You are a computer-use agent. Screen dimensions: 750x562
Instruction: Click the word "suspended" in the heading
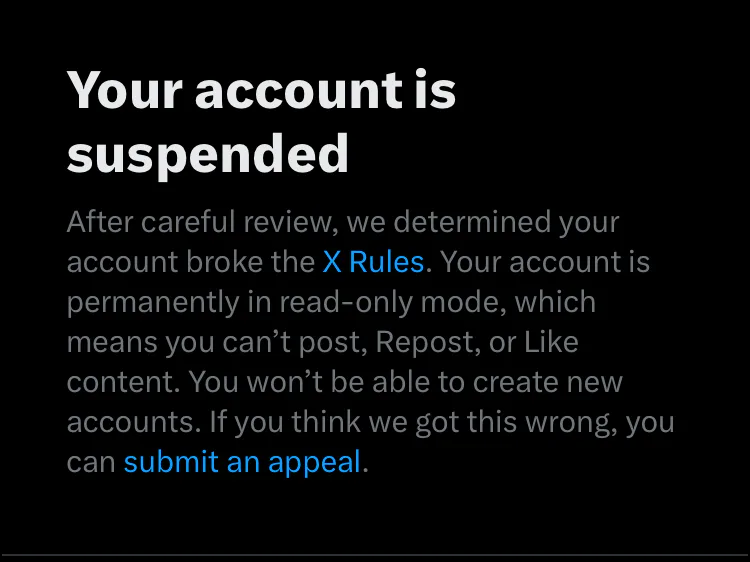click(x=208, y=154)
